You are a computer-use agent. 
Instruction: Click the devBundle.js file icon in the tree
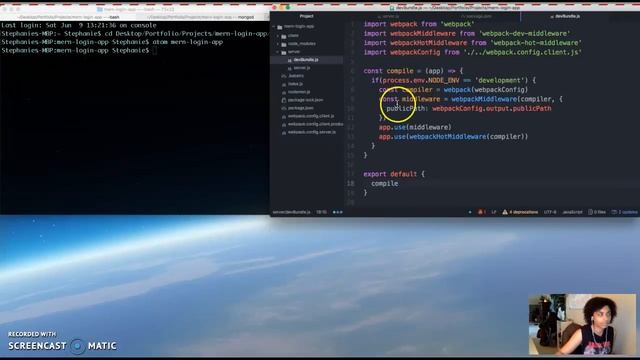(289, 60)
